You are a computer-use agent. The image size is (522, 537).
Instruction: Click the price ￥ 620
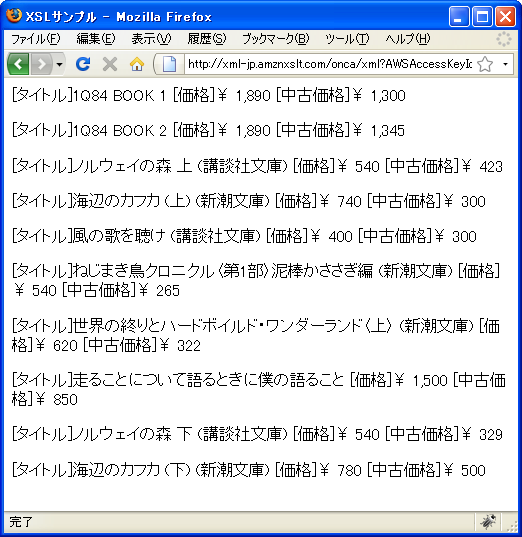point(56,345)
